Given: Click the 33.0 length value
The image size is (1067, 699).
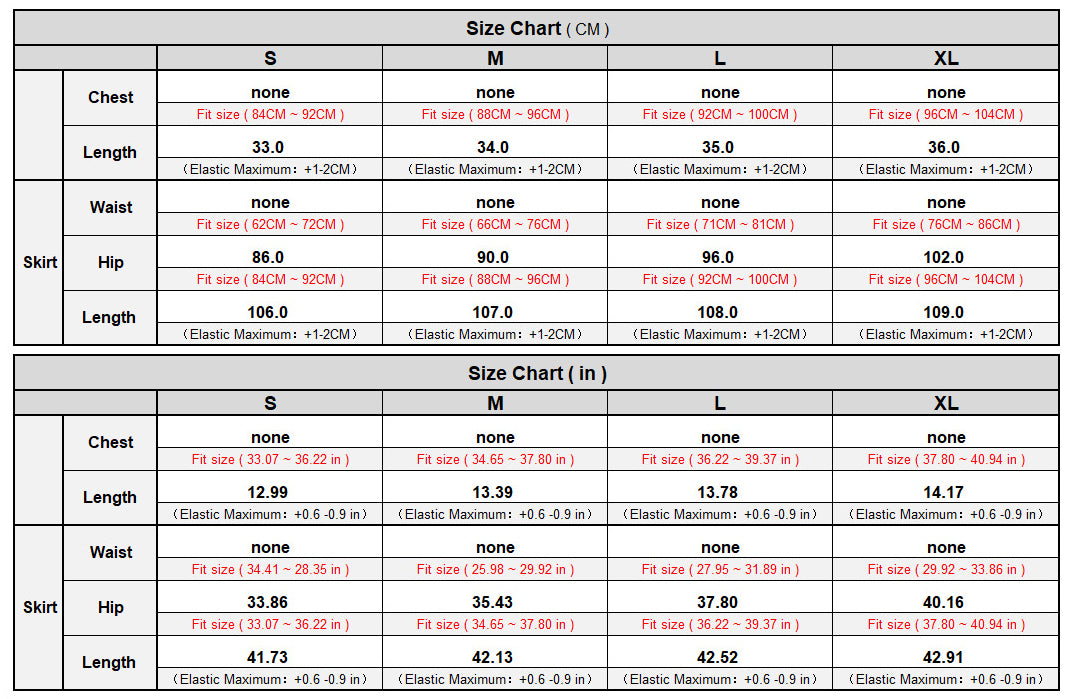Looking at the screenshot, I should pos(268,147).
